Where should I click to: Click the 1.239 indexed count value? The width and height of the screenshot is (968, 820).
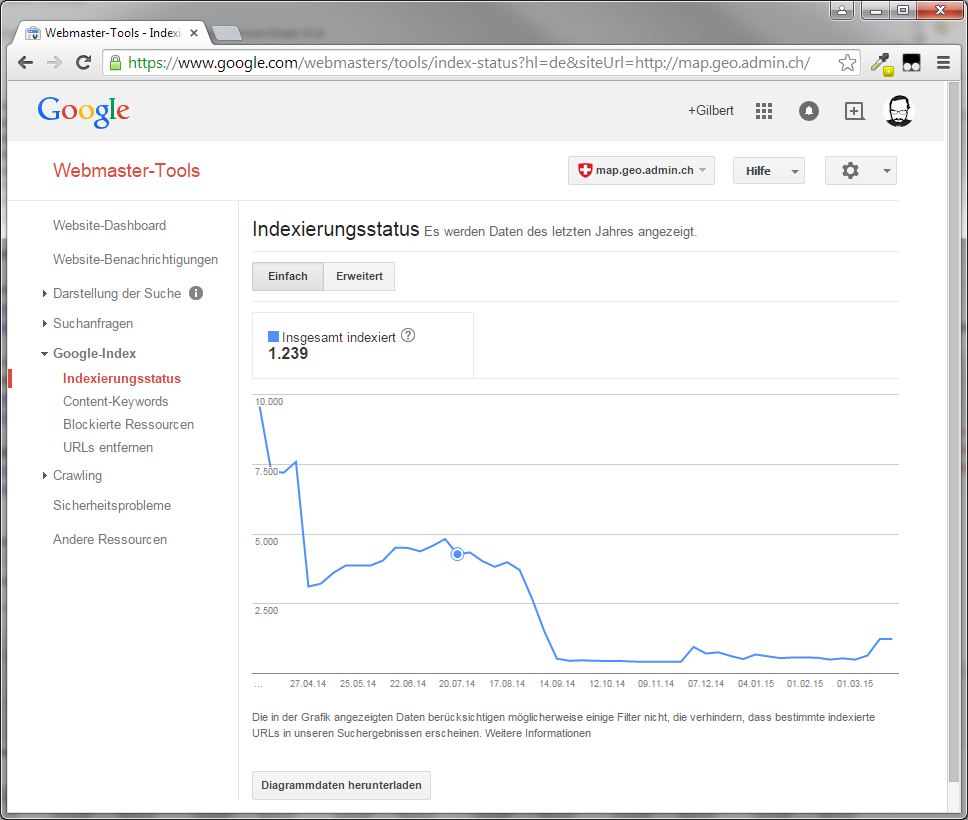pyautogui.click(x=288, y=354)
